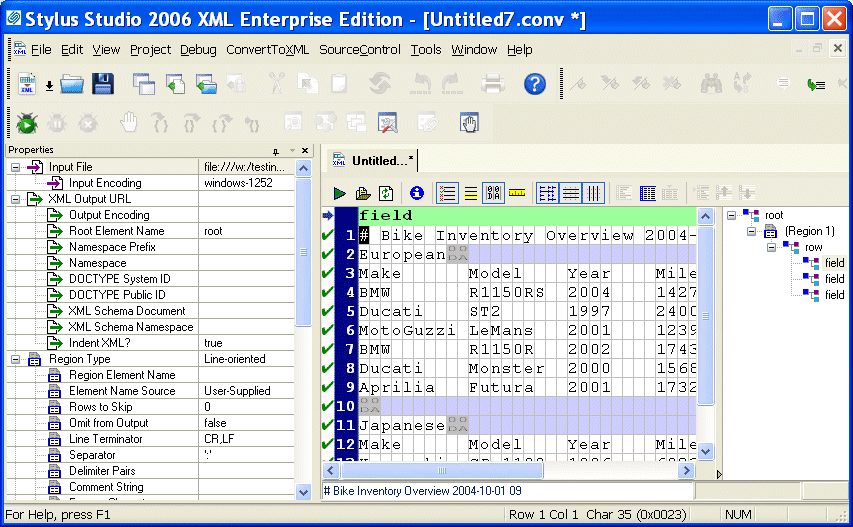Image resolution: width=853 pixels, height=527 pixels.
Task: Click the blue info circle icon
Action: pyautogui.click(x=417, y=193)
